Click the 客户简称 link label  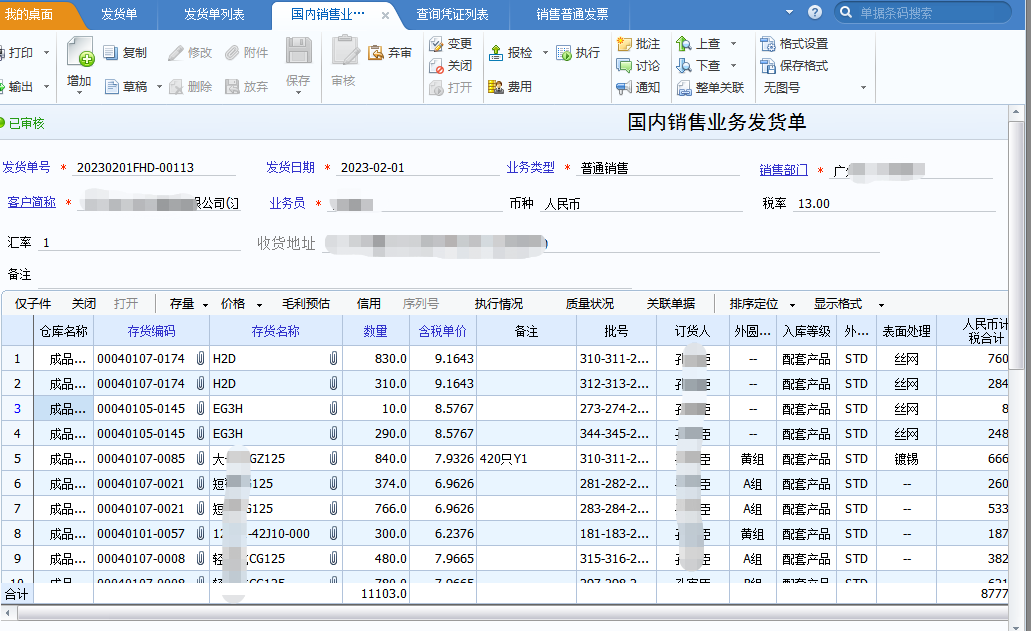(32, 202)
